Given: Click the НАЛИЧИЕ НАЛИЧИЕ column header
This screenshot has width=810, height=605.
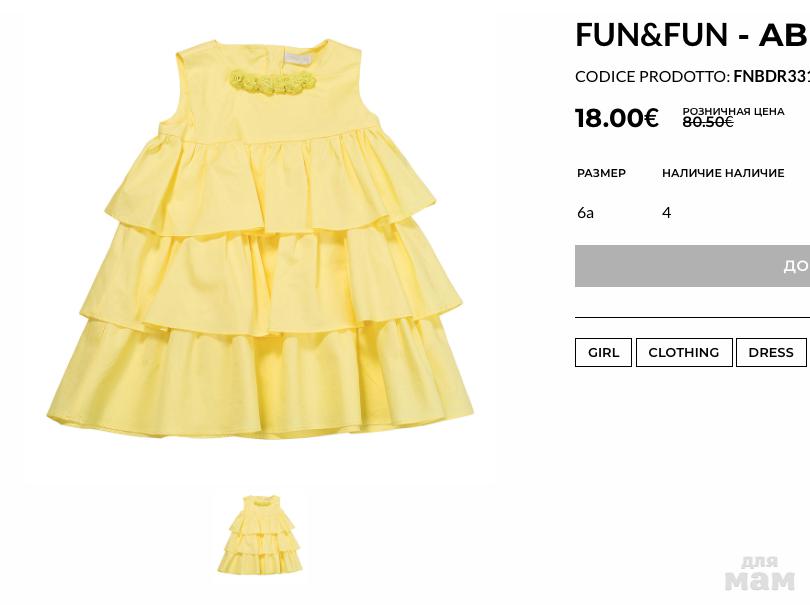Looking at the screenshot, I should [x=723, y=173].
